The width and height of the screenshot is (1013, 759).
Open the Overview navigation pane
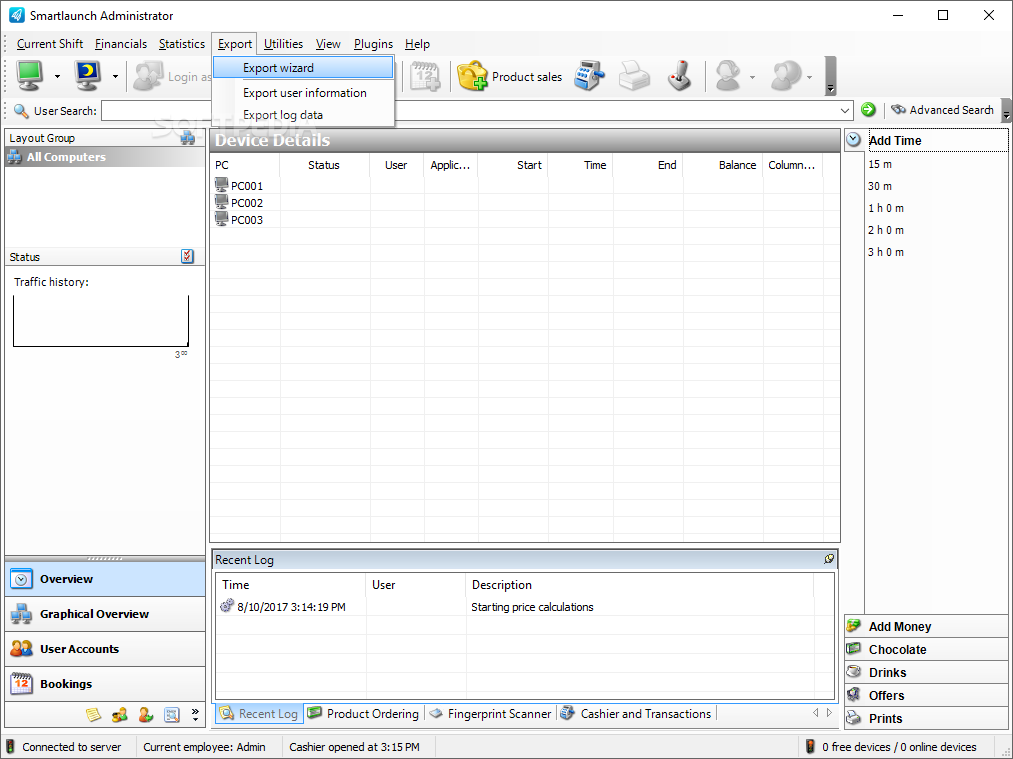(105, 579)
